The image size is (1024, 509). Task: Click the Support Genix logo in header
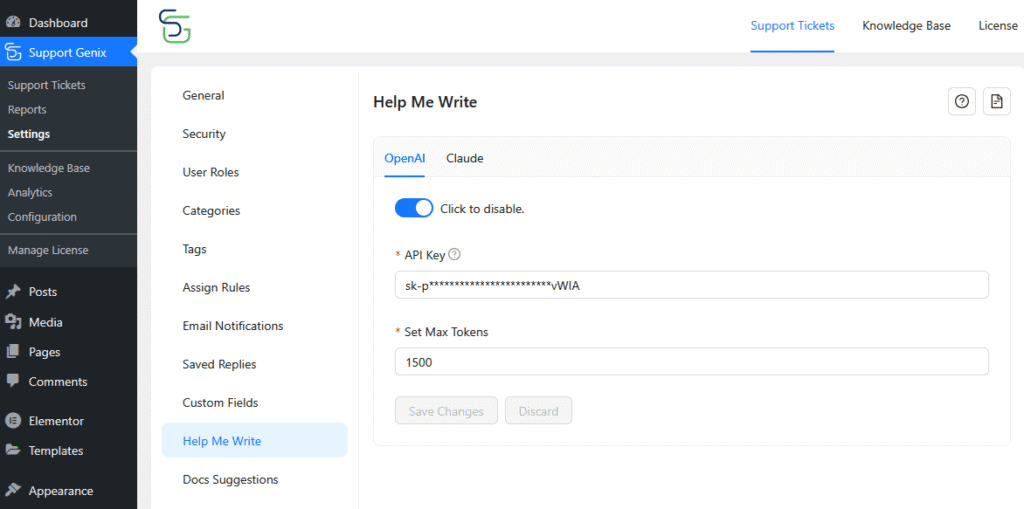click(175, 26)
